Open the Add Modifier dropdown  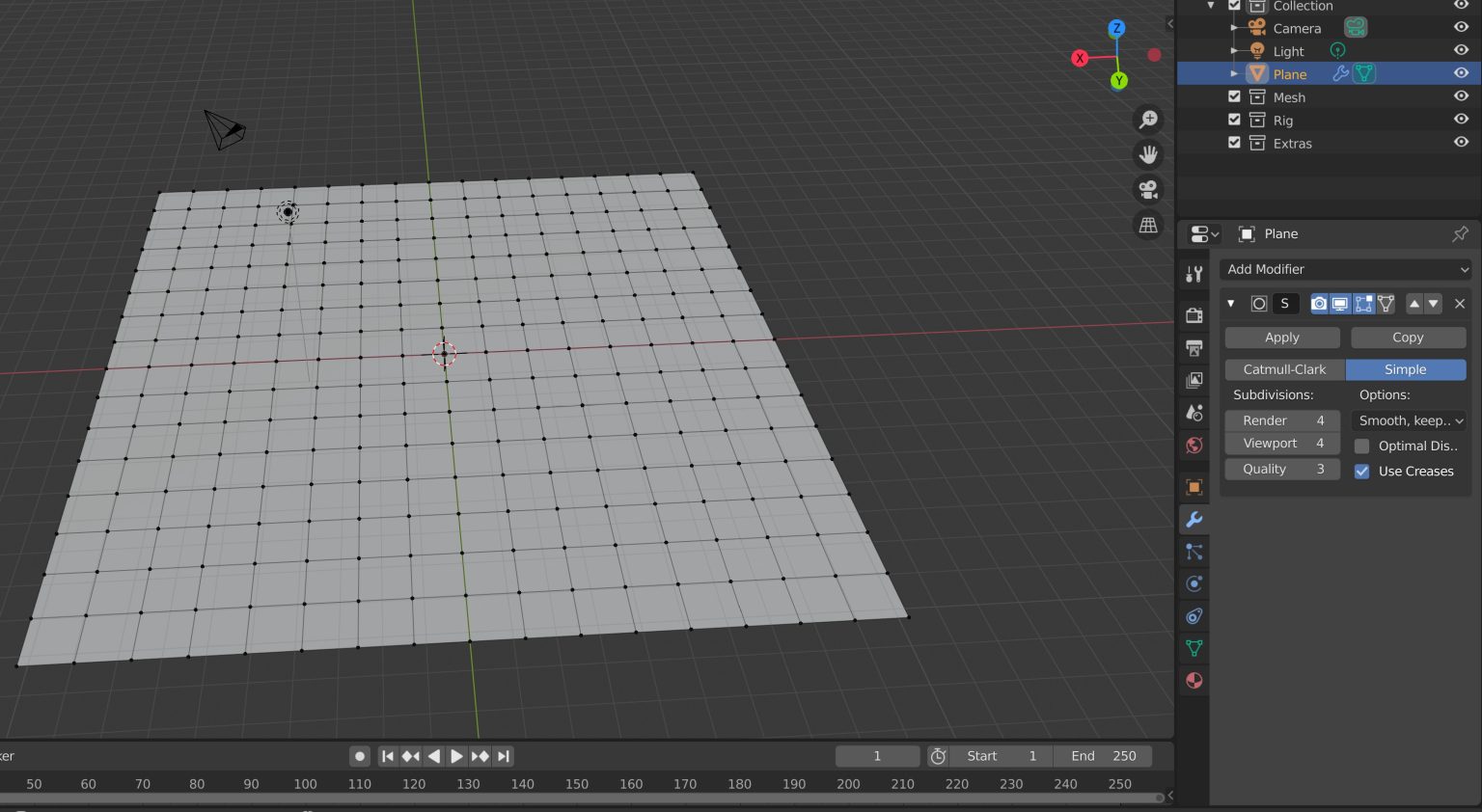click(x=1345, y=269)
